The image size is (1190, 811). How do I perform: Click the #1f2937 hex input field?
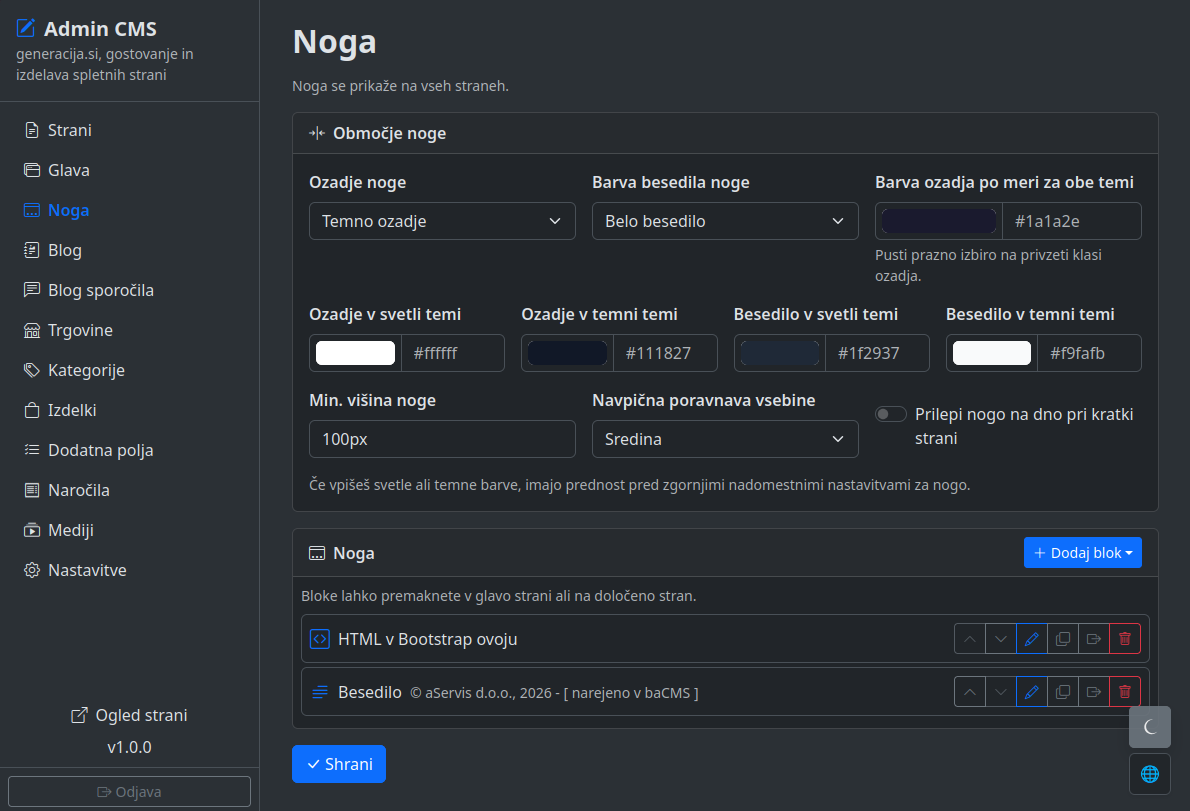[x=877, y=353]
